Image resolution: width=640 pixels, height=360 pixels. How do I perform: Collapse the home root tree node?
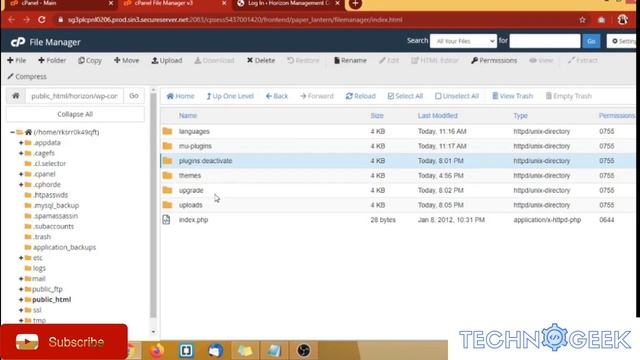pos(12,132)
